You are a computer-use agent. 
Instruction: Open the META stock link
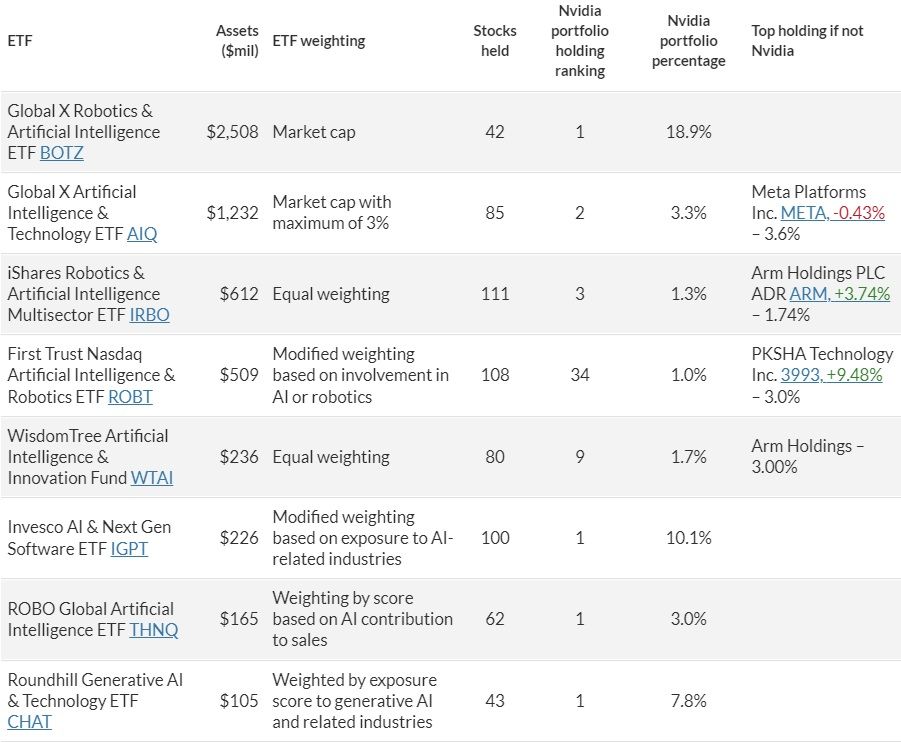click(803, 213)
